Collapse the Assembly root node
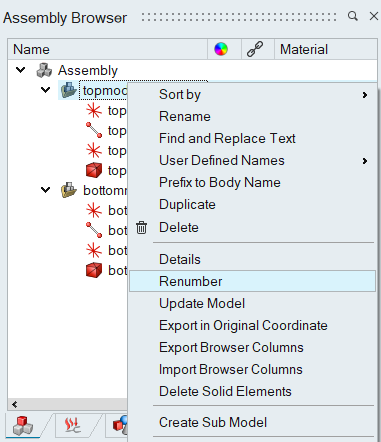The width and height of the screenshot is (381, 442). pos(21,70)
